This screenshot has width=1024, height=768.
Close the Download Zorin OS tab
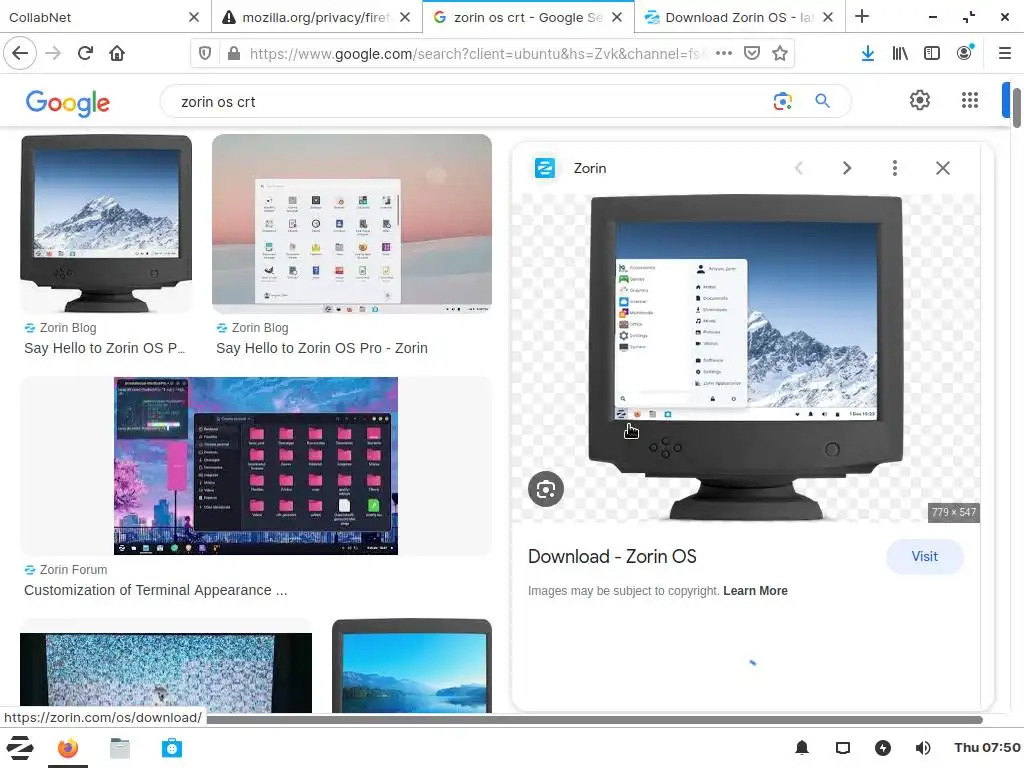(828, 18)
